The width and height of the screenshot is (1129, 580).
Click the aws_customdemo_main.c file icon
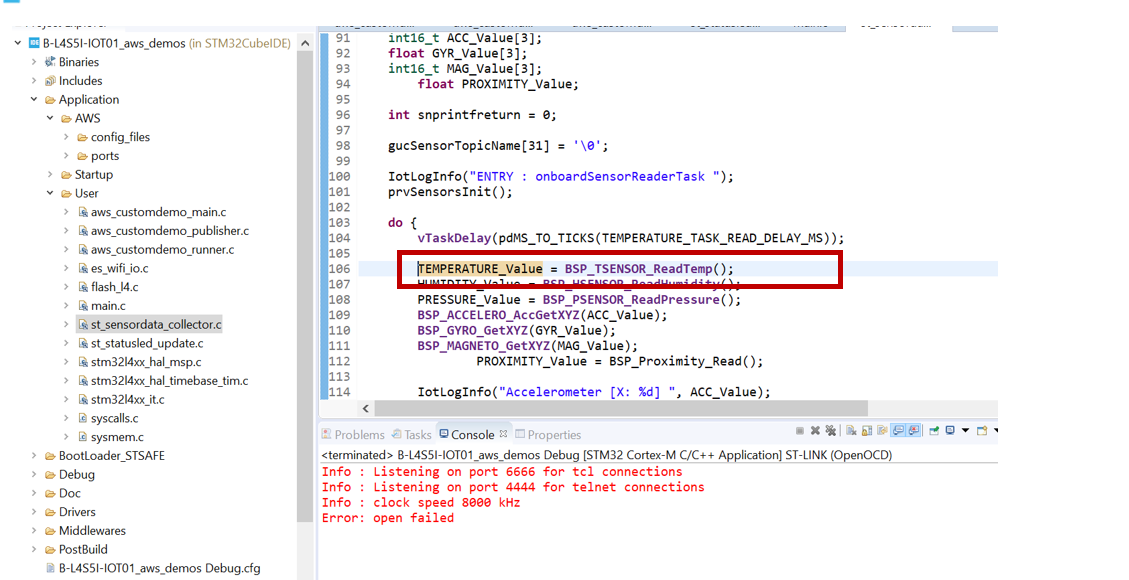83,212
